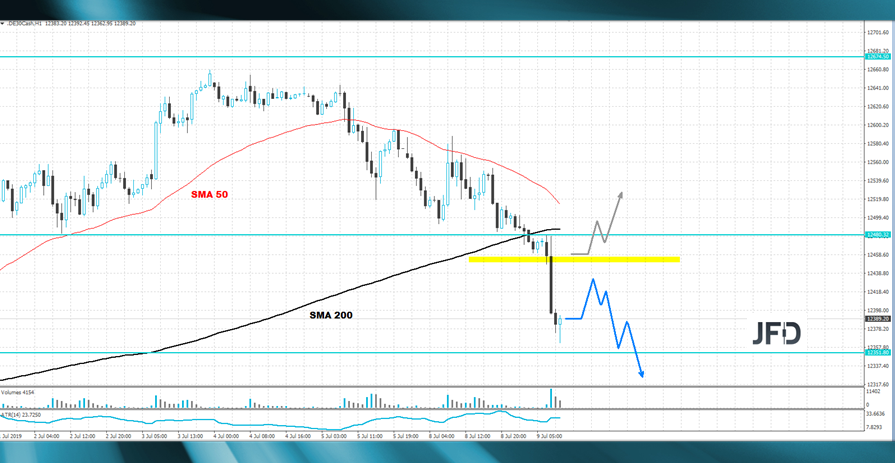Click the 11402 volume scale value
This screenshot has height=463, width=895.
pyautogui.click(x=873, y=392)
